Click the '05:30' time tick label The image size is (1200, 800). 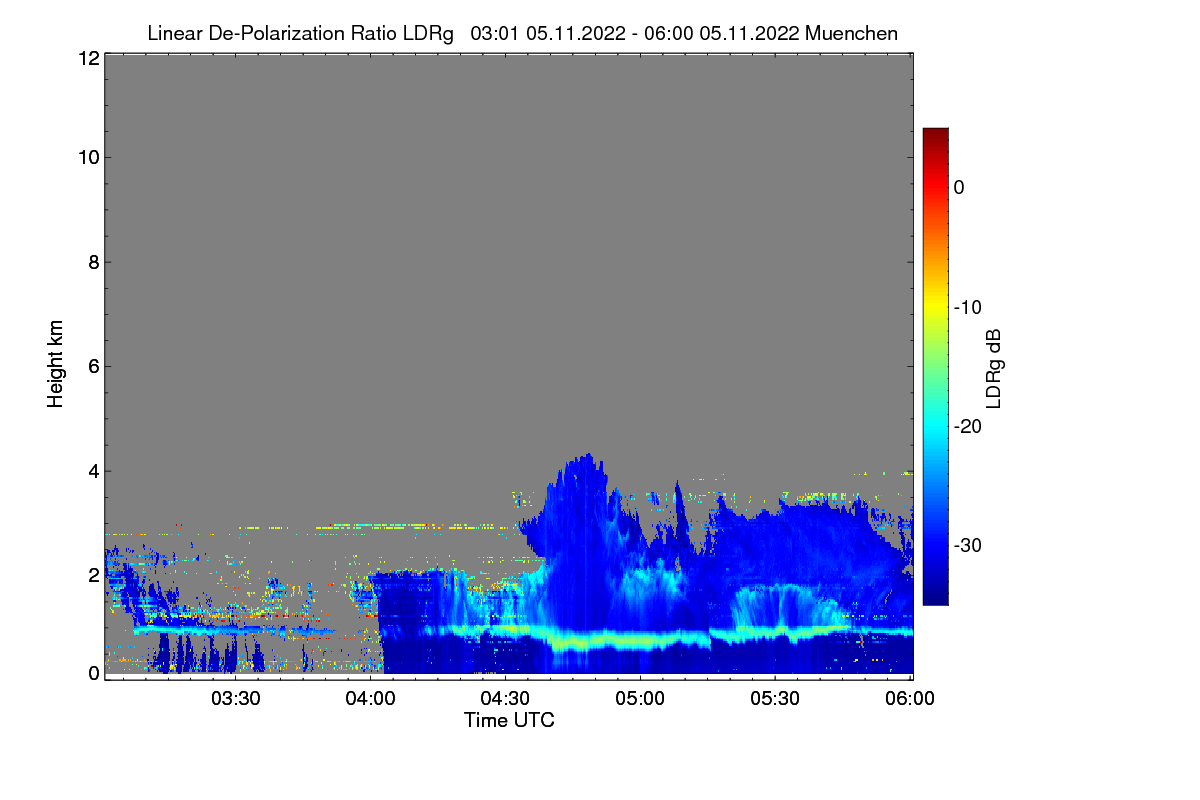776,698
